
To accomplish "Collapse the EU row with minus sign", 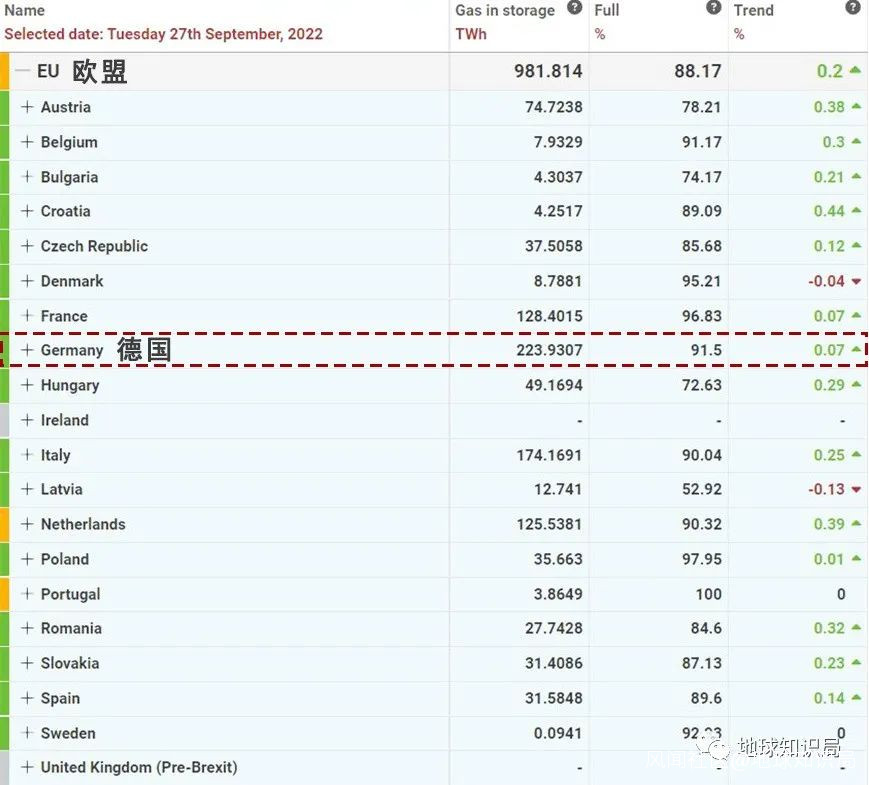I will click(x=23, y=72).
